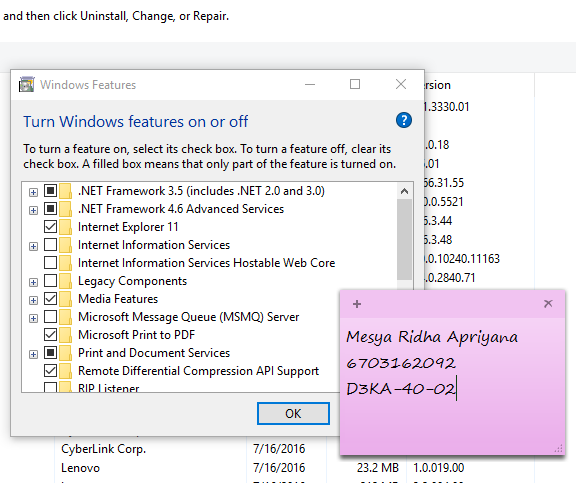The image size is (576, 483).
Task: Select Remote Differential Compression API Support label
Action: click(198, 371)
